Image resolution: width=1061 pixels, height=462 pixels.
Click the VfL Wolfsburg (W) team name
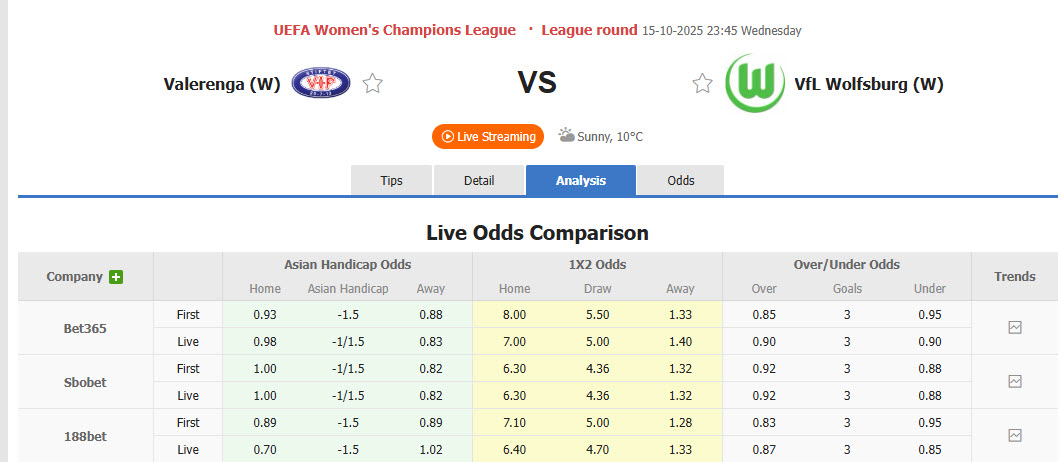click(x=869, y=84)
